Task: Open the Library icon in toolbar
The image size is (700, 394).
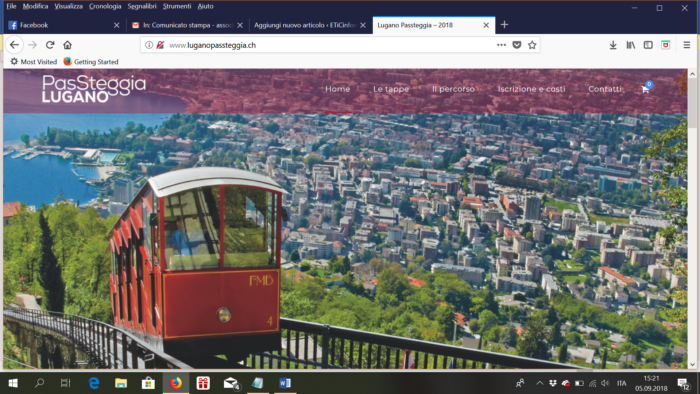Action: [x=631, y=45]
